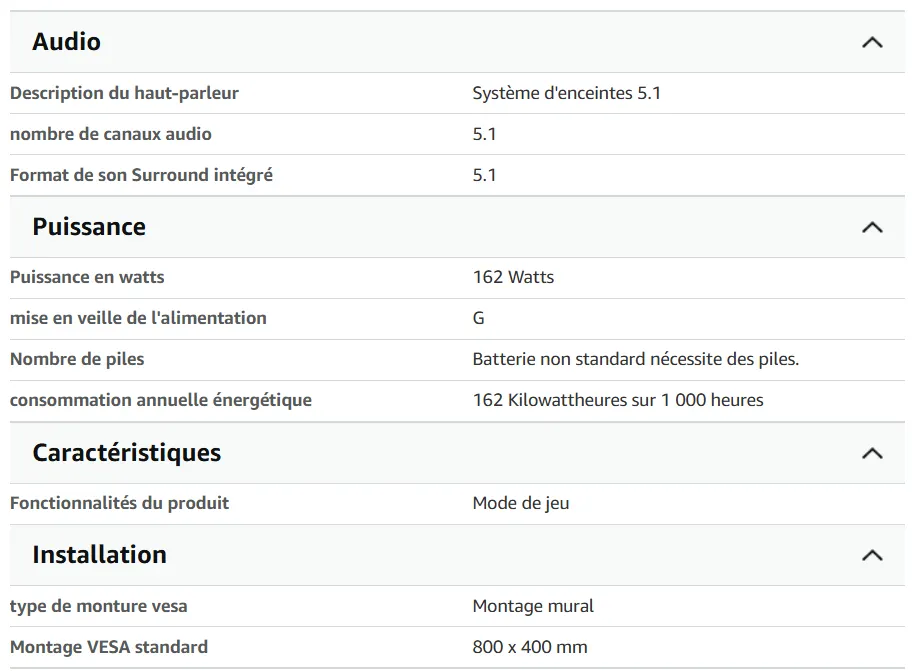Click 'Format de son Surround intégré' label

click(141, 176)
